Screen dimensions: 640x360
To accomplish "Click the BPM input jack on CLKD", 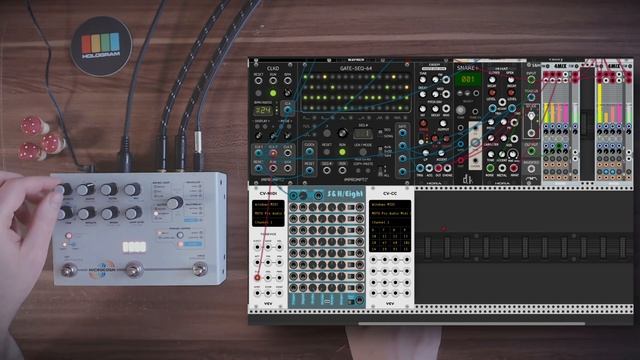I will [287, 81].
